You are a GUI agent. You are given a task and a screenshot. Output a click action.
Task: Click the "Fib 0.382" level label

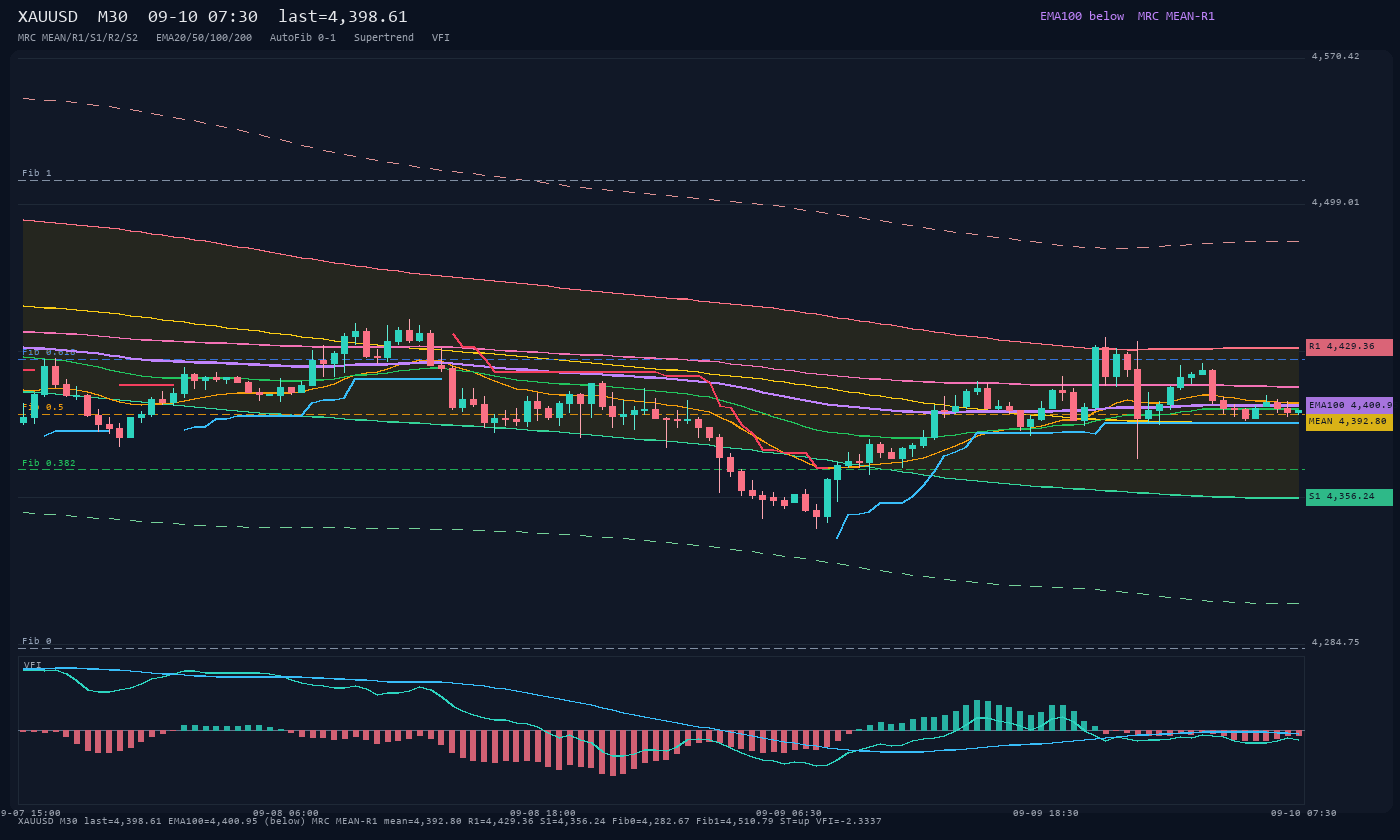click(49, 463)
